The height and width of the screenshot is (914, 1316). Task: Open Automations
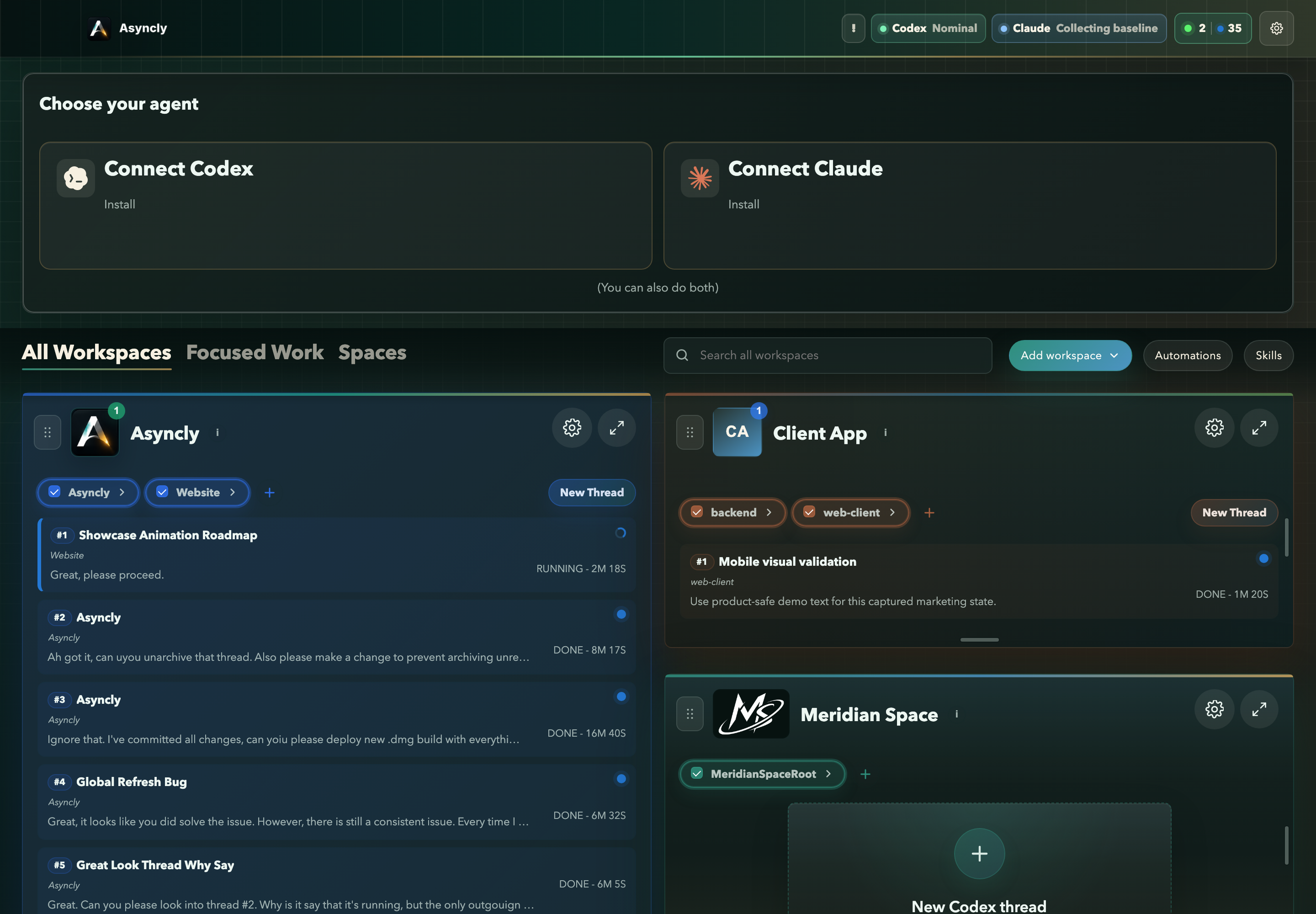1188,356
